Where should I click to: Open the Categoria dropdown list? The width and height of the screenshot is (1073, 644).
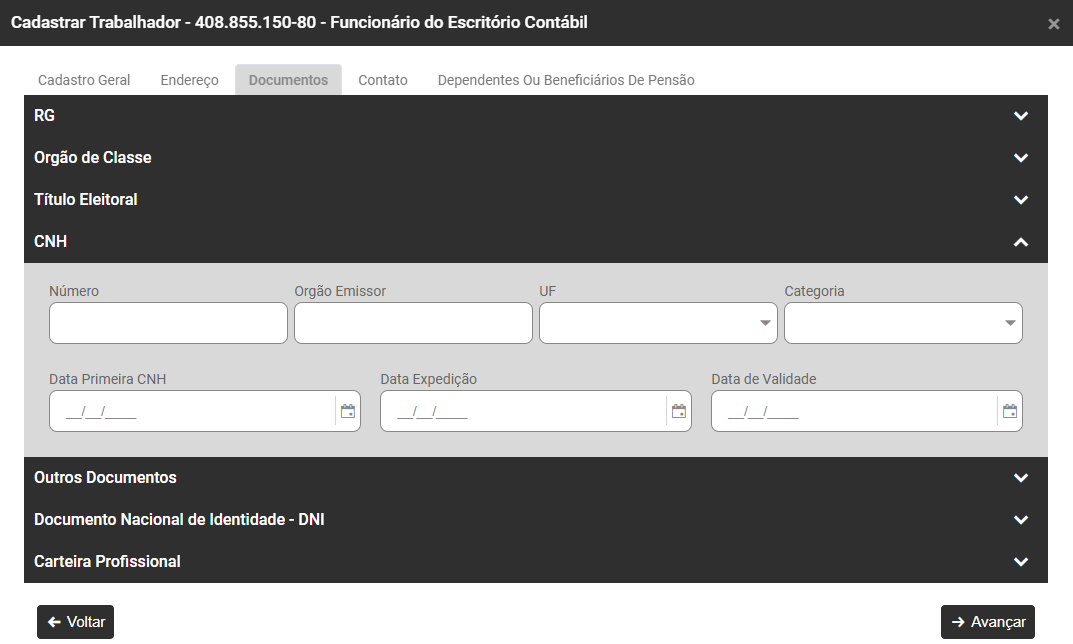coord(902,323)
